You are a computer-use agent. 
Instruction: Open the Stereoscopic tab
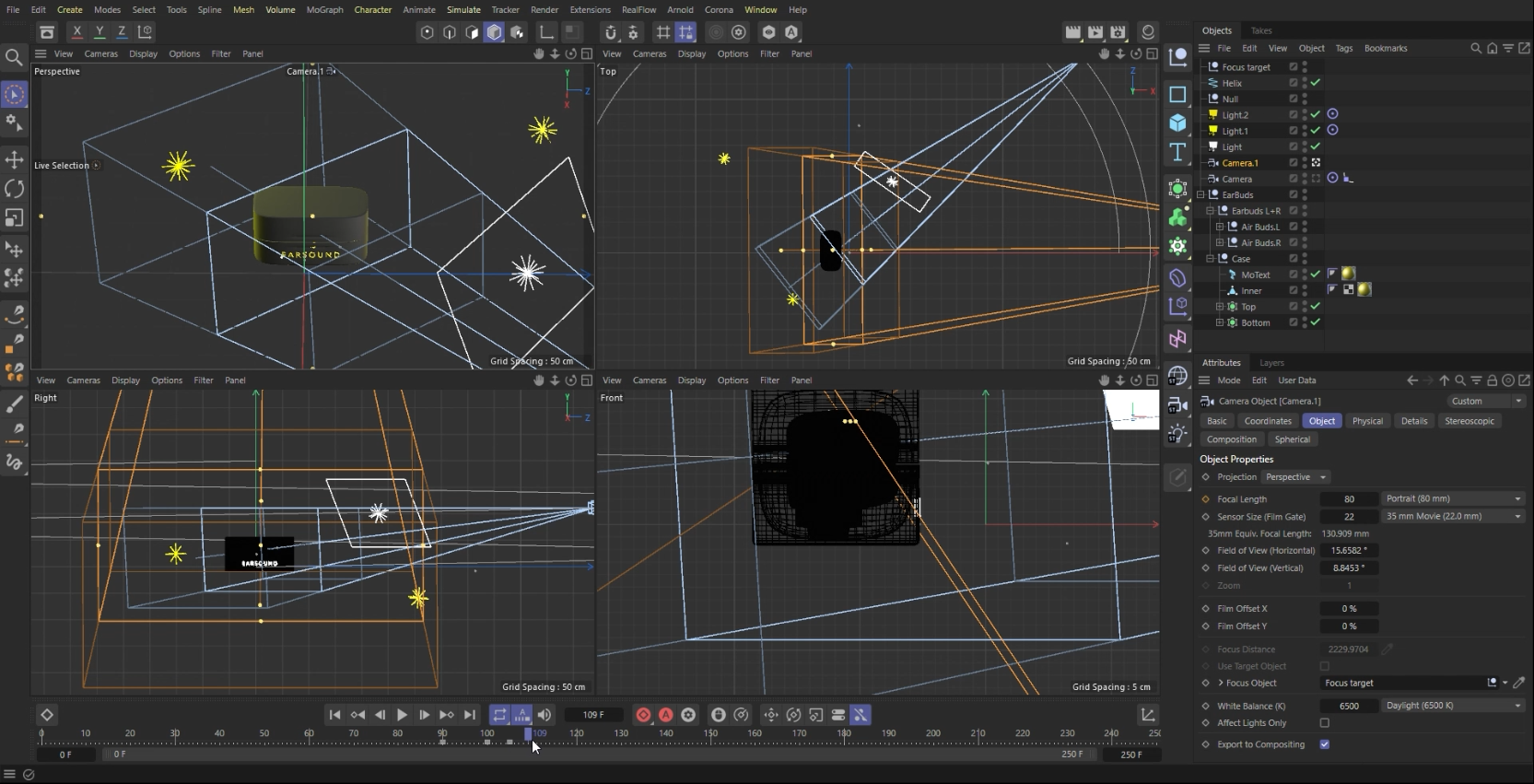(1470, 421)
